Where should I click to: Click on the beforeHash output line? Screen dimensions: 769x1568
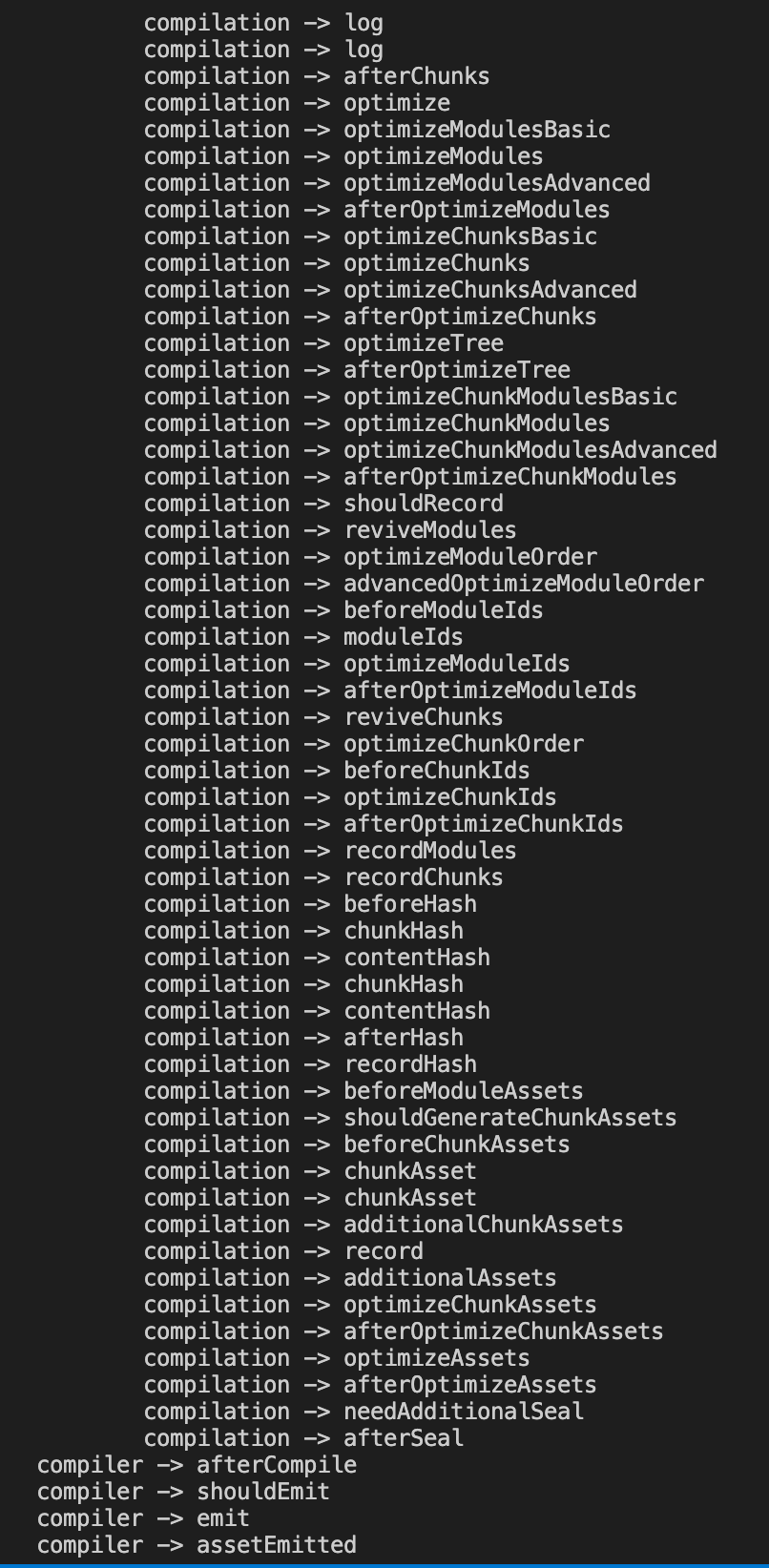(x=409, y=904)
